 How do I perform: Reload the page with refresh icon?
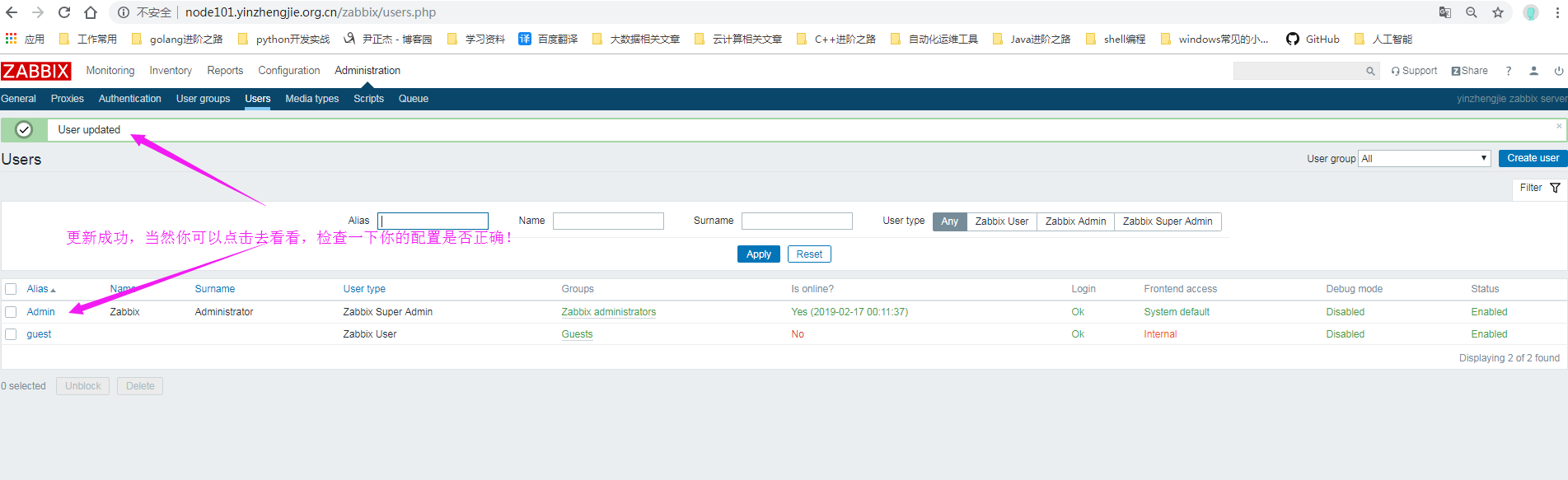[x=64, y=12]
